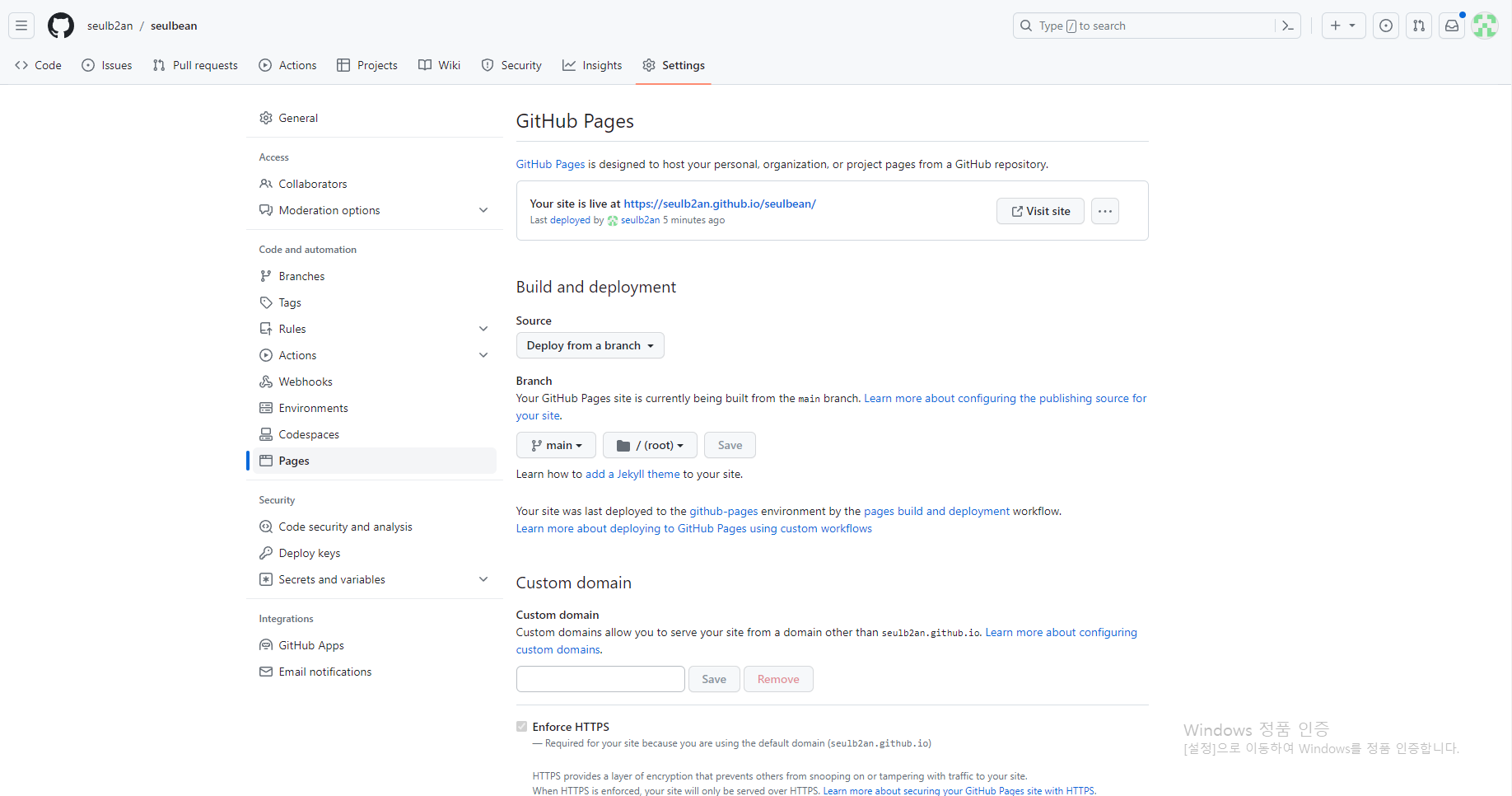Click Save next to custom domain field
The width and height of the screenshot is (1512, 796).
[x=714, y=679]
